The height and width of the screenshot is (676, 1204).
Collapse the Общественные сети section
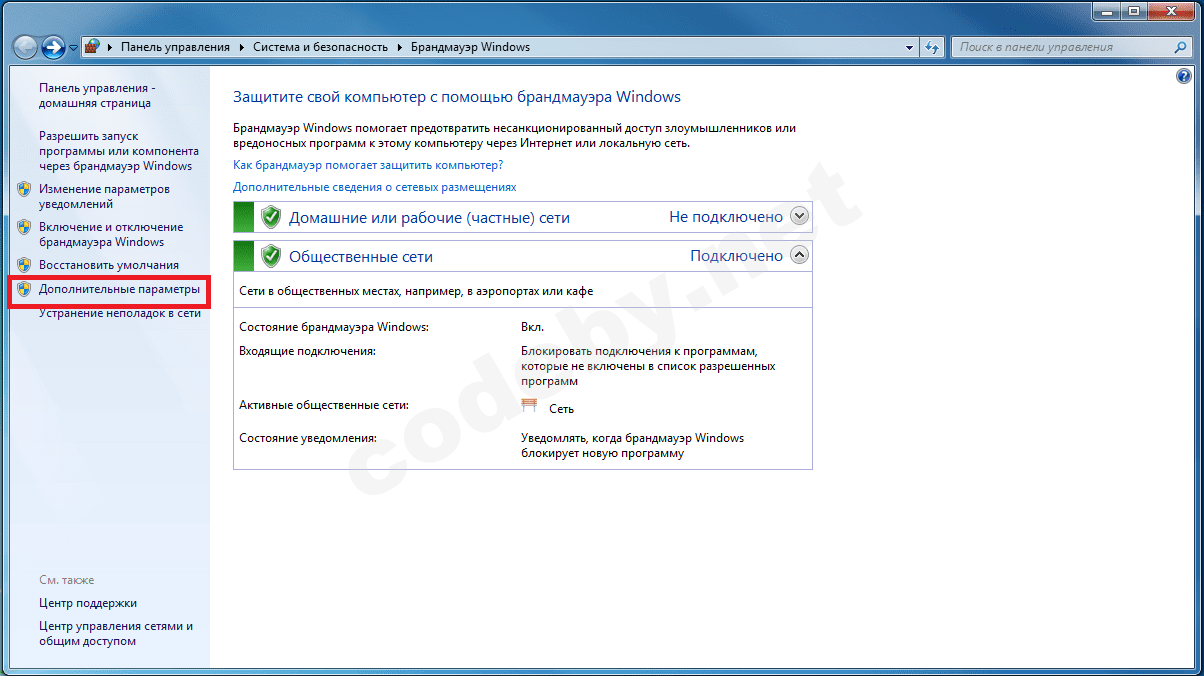pos(798,255)
